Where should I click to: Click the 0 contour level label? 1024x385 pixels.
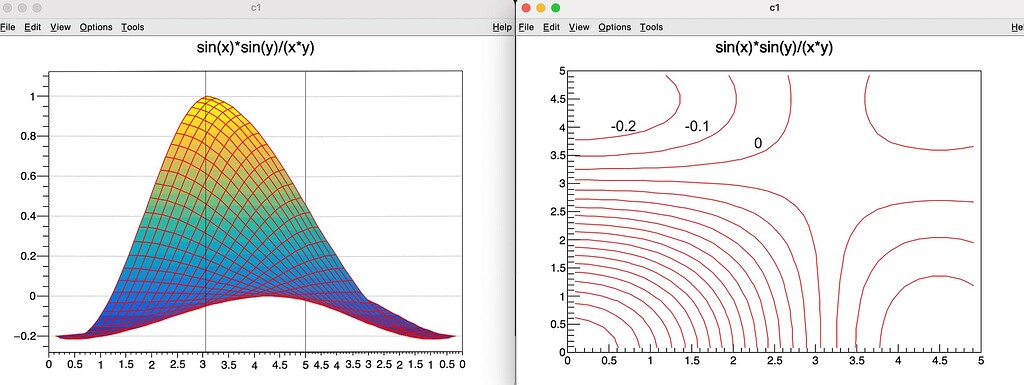pos(758,144)
